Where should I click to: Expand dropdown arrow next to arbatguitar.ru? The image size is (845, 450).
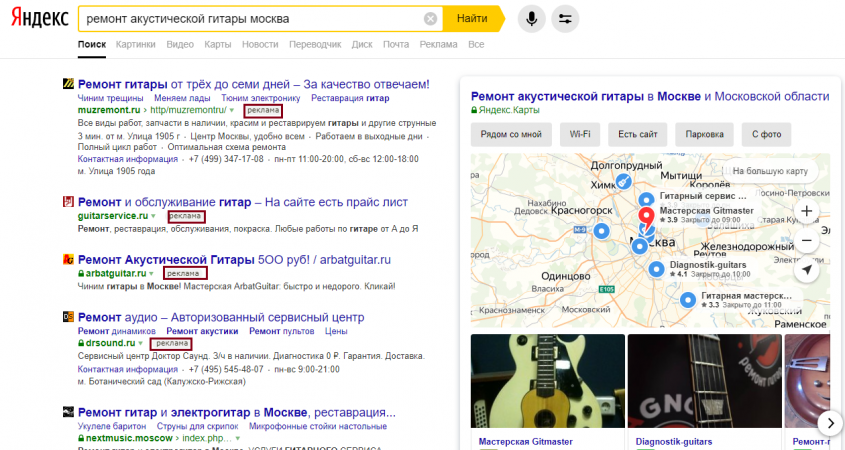pos(153,273)
